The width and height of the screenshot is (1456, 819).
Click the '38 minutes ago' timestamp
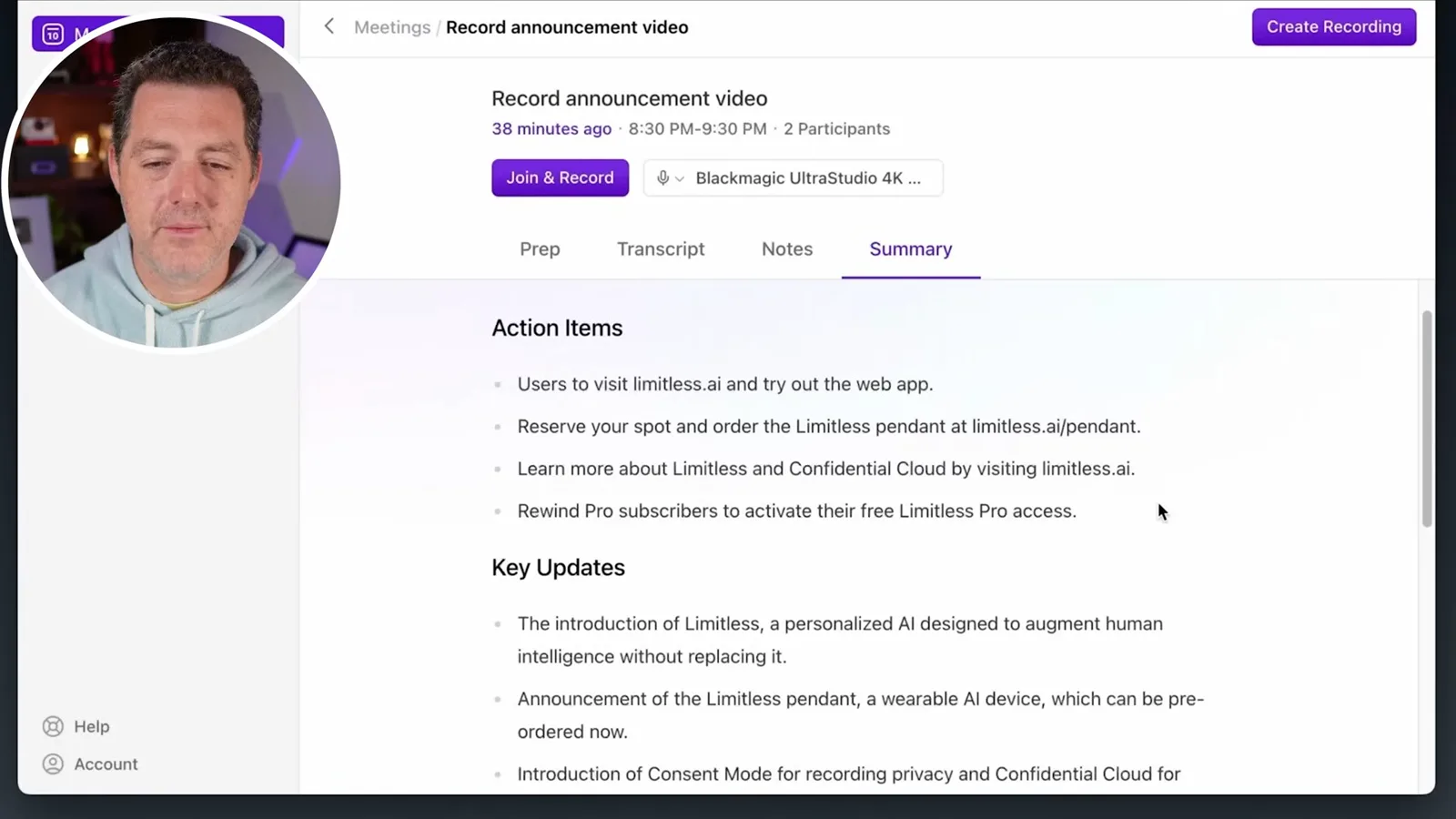coord(551,128)
